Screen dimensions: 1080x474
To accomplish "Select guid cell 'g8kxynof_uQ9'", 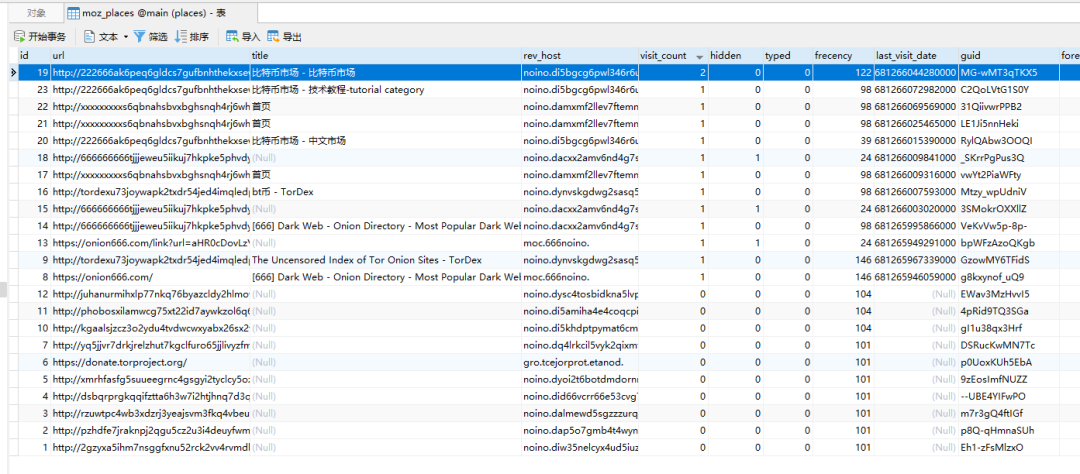I will coord(1008,277).
